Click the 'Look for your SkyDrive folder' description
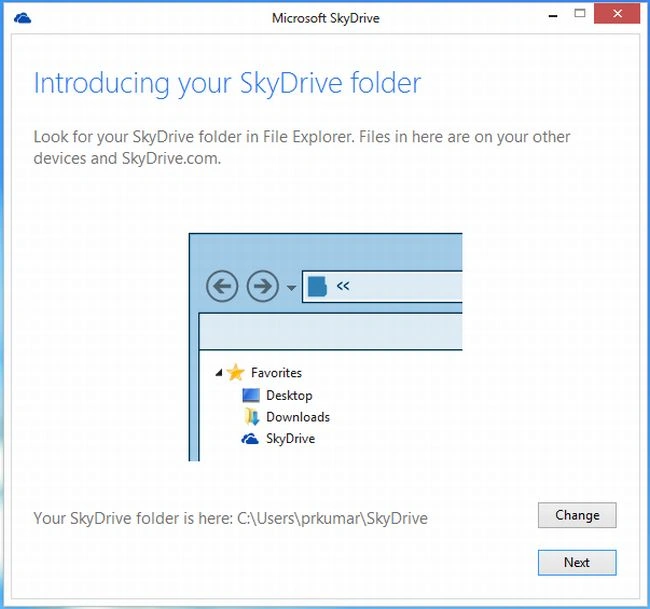 (302, 148)
